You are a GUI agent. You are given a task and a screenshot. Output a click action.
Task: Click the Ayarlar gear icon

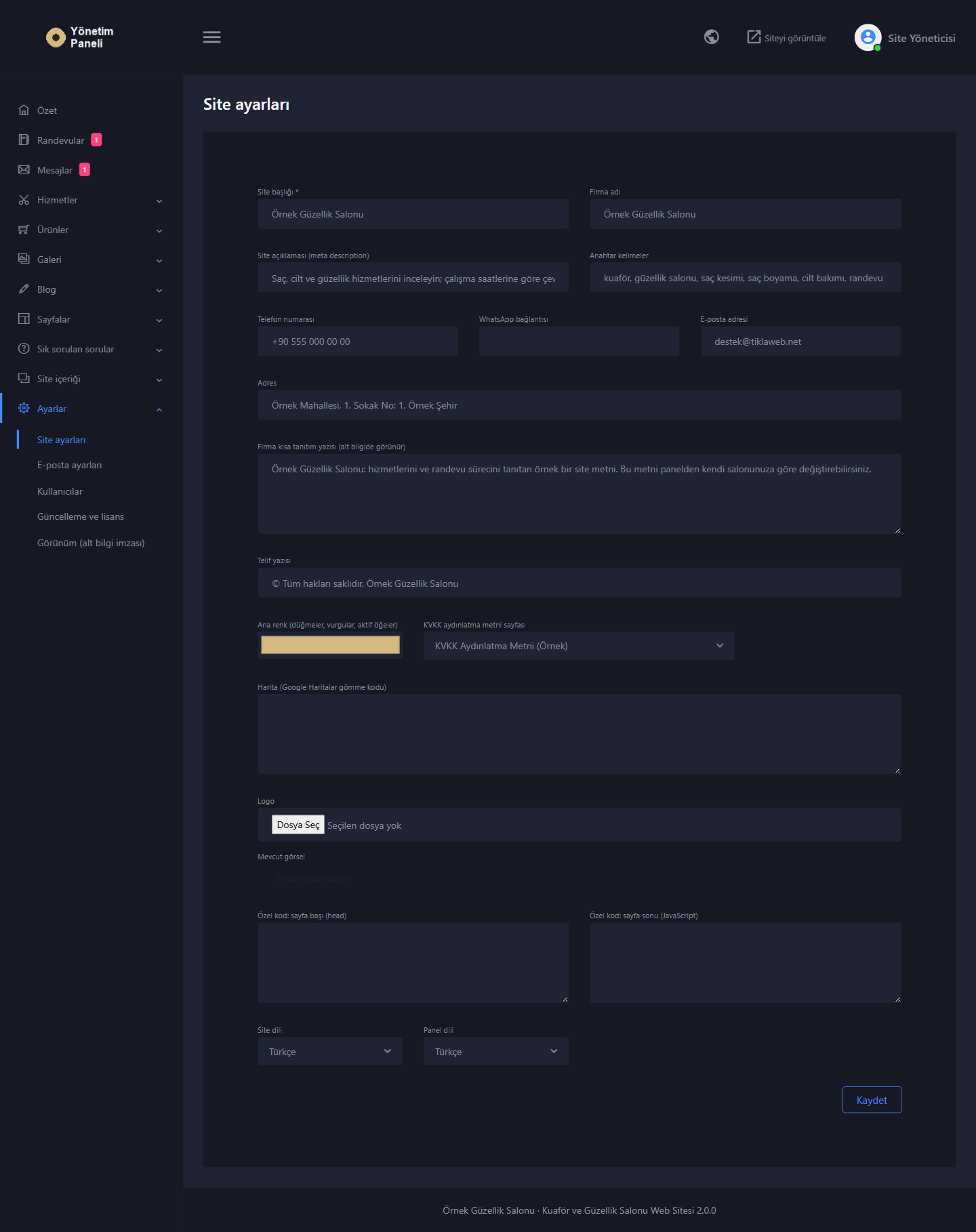[x=24, y=409]
